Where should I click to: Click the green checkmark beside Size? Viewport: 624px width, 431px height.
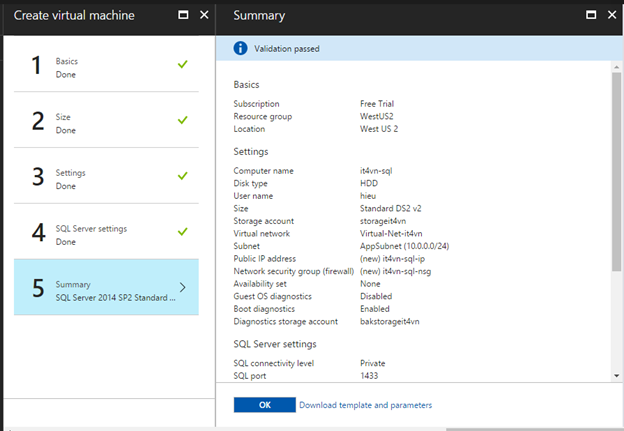(x=182, y=120)
